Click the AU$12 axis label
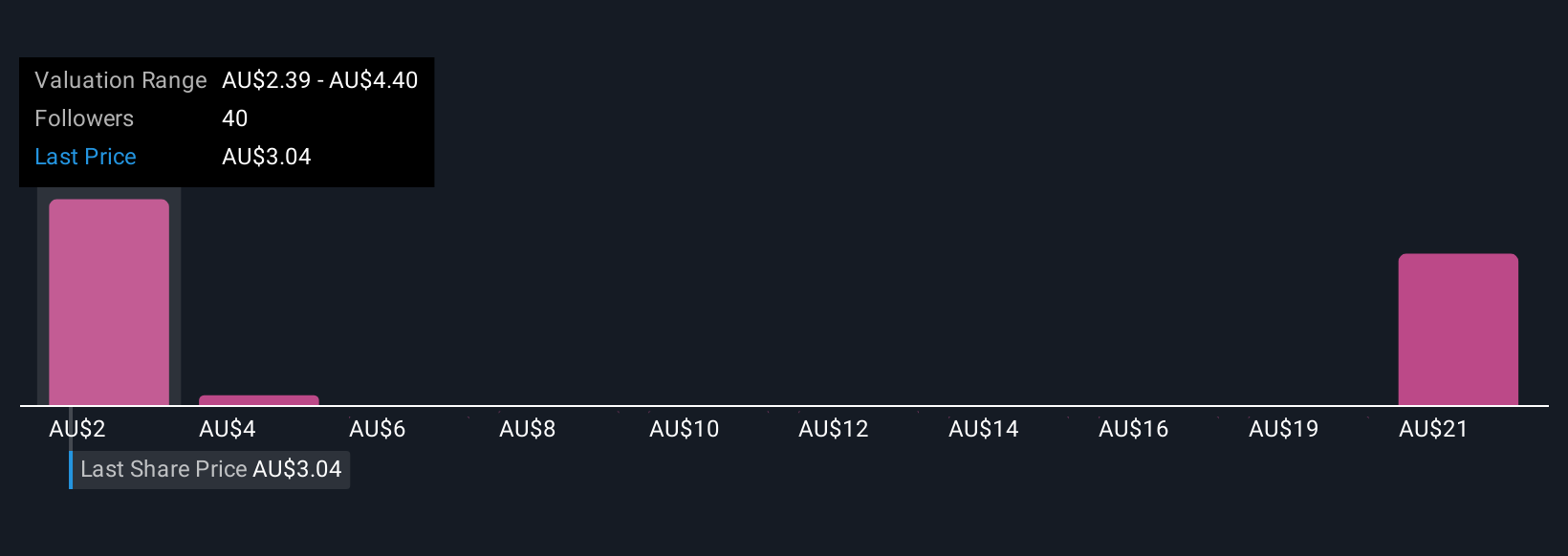The width and height of the screenshot is (1568, 556). click(x=834, y=429)
